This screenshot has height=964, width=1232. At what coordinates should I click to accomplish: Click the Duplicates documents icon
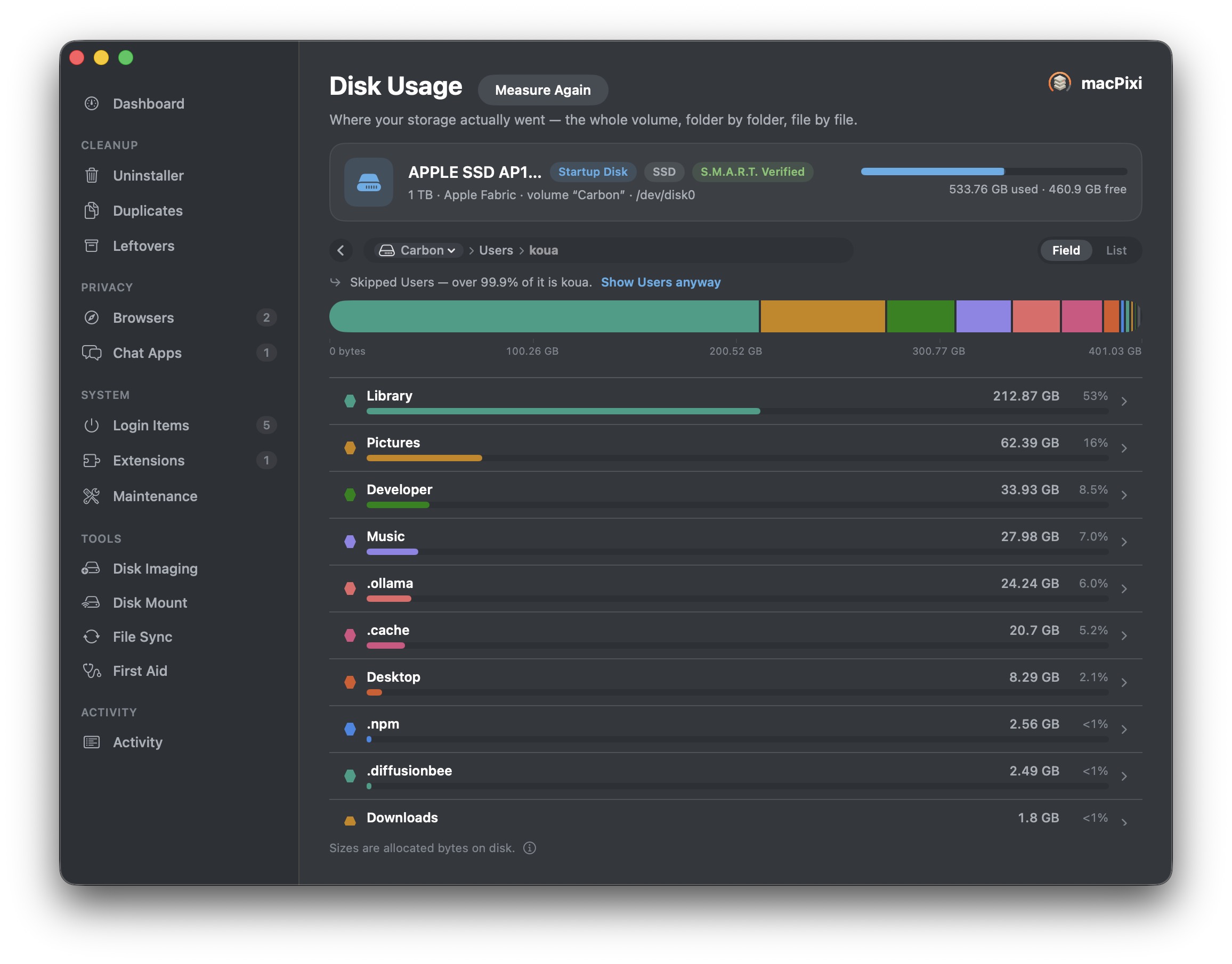(92, 210)
